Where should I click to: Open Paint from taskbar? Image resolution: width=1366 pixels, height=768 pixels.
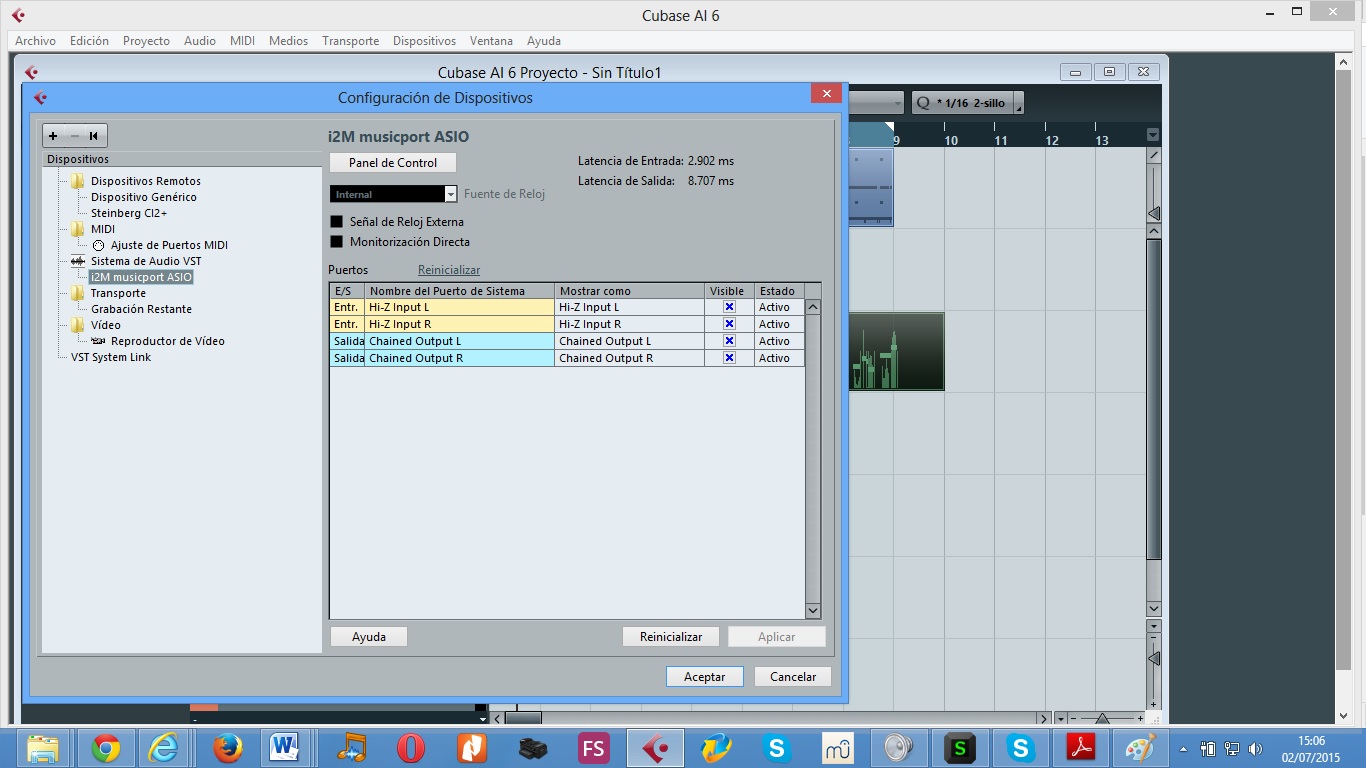click(1141, 748)
